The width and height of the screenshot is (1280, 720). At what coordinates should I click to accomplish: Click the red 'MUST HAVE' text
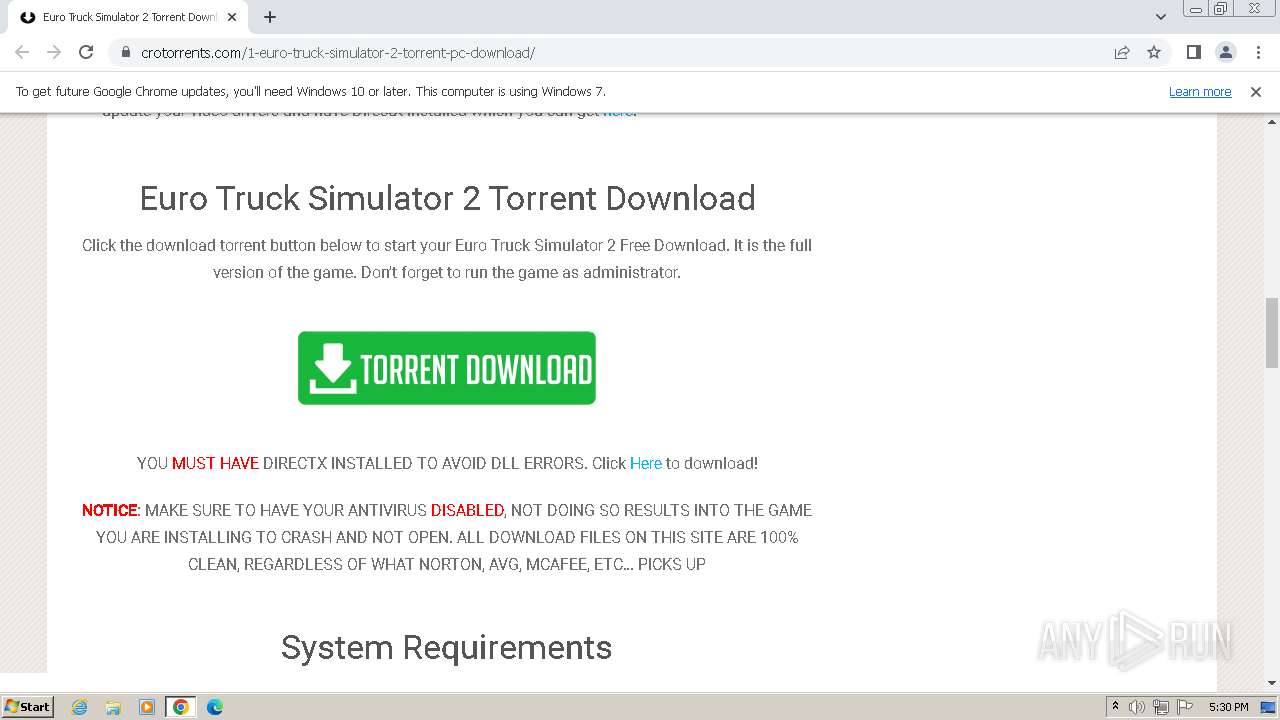tap(215, 463)
